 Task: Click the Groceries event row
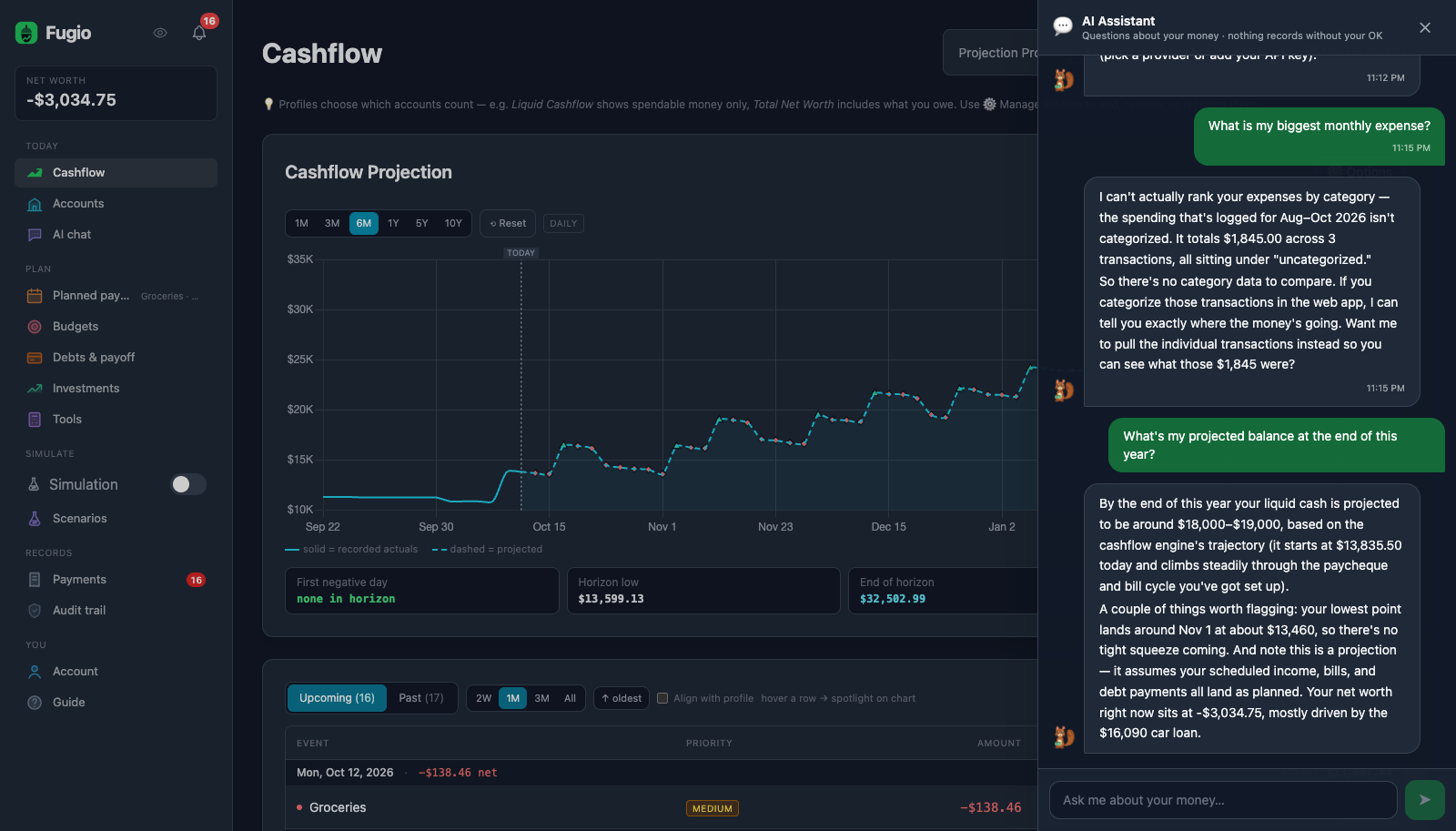click(662, 807)
